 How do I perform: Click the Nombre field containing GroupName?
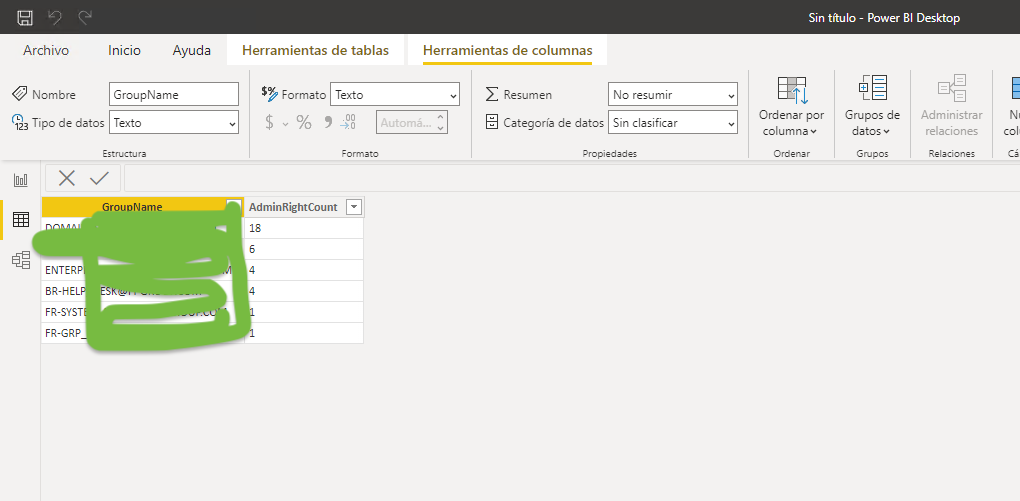pos(174,94)
